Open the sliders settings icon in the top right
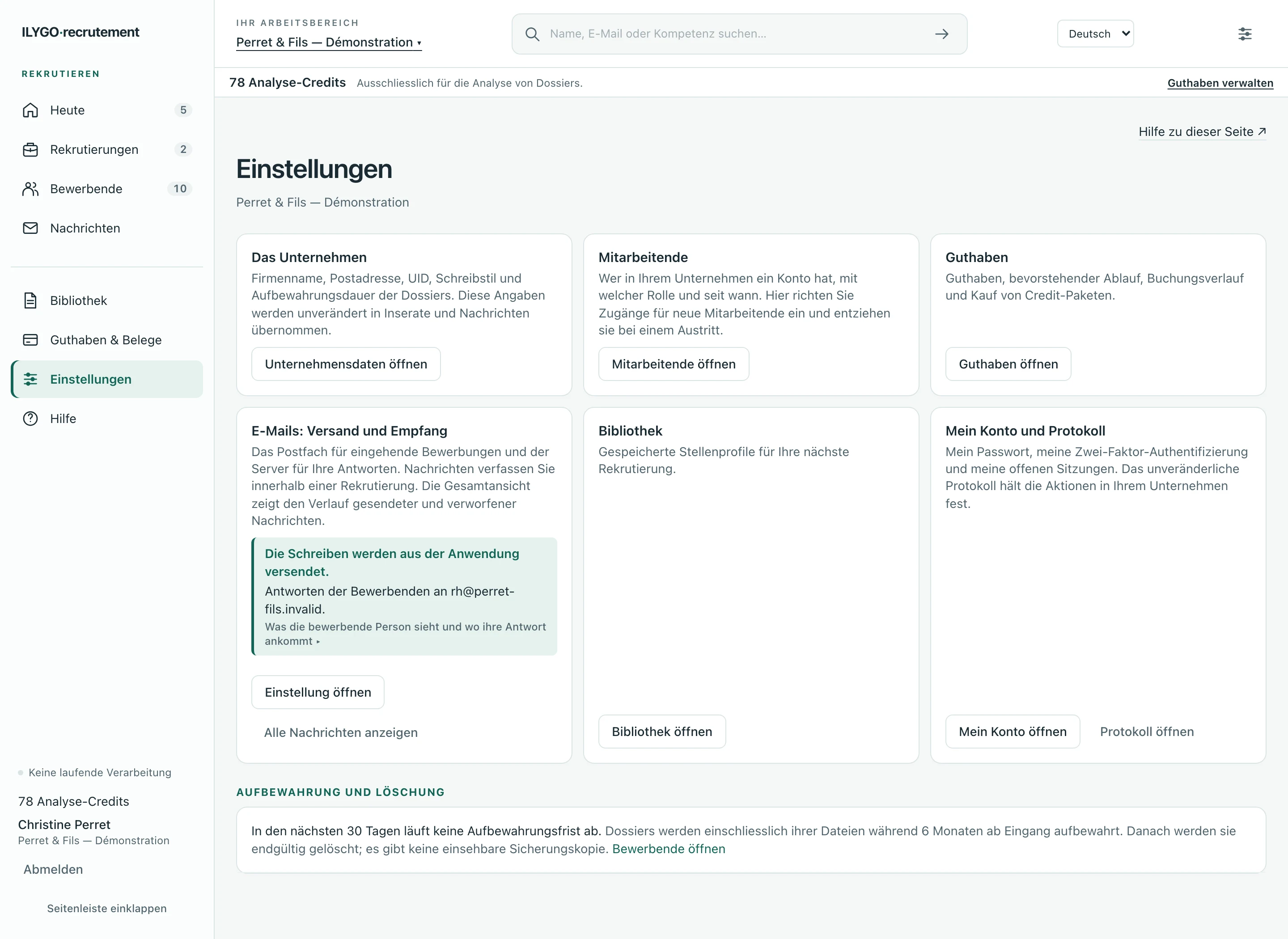This screenshot has width=1288, height=939. 1245,34
